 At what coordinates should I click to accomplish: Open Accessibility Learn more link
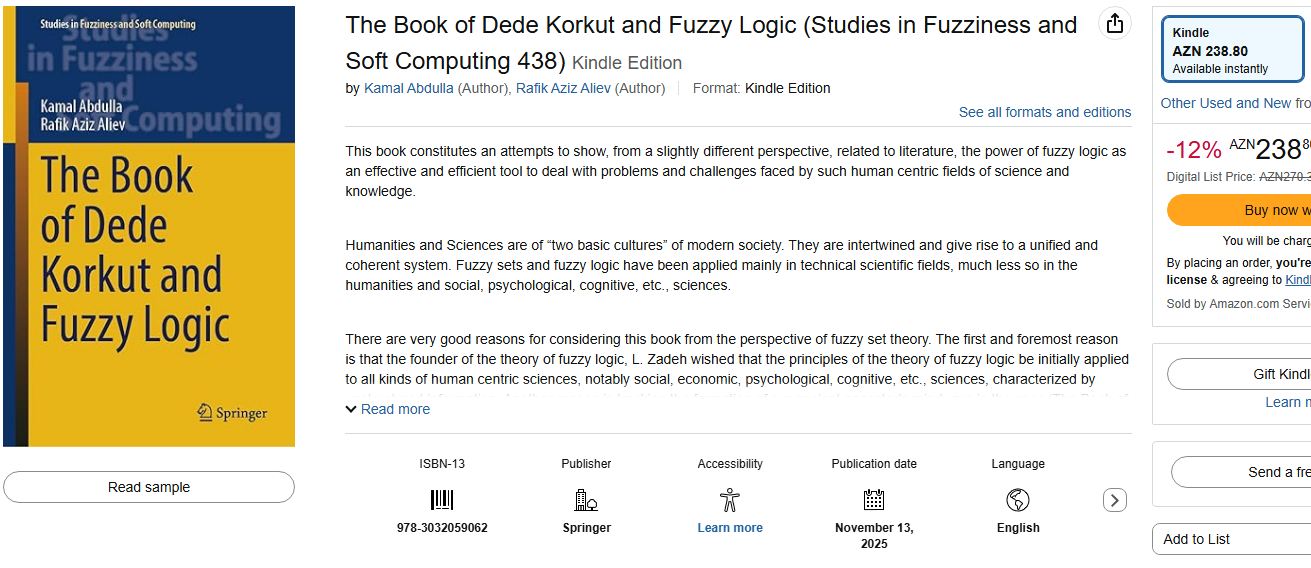(730, 528)
